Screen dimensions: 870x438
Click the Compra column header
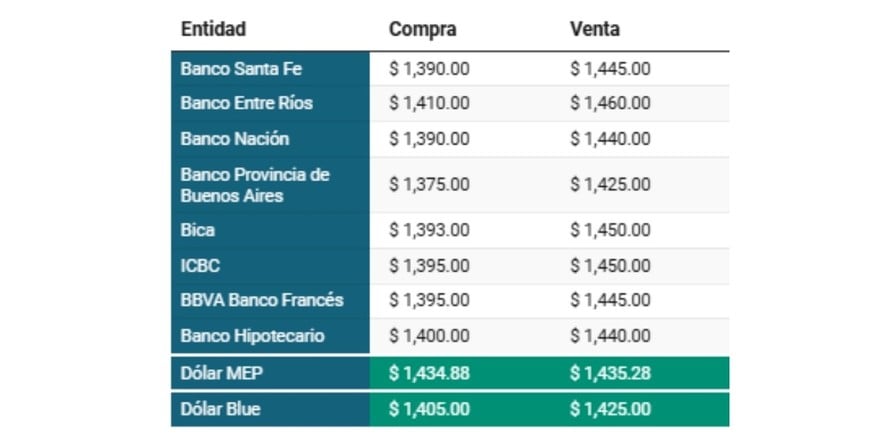point(422,29)
